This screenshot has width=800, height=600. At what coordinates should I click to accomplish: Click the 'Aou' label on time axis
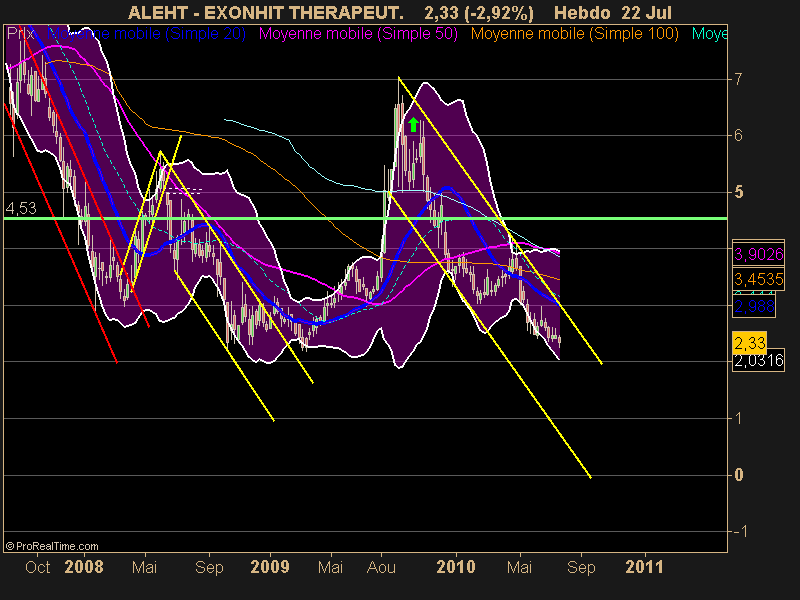click(x=381, y=567)
